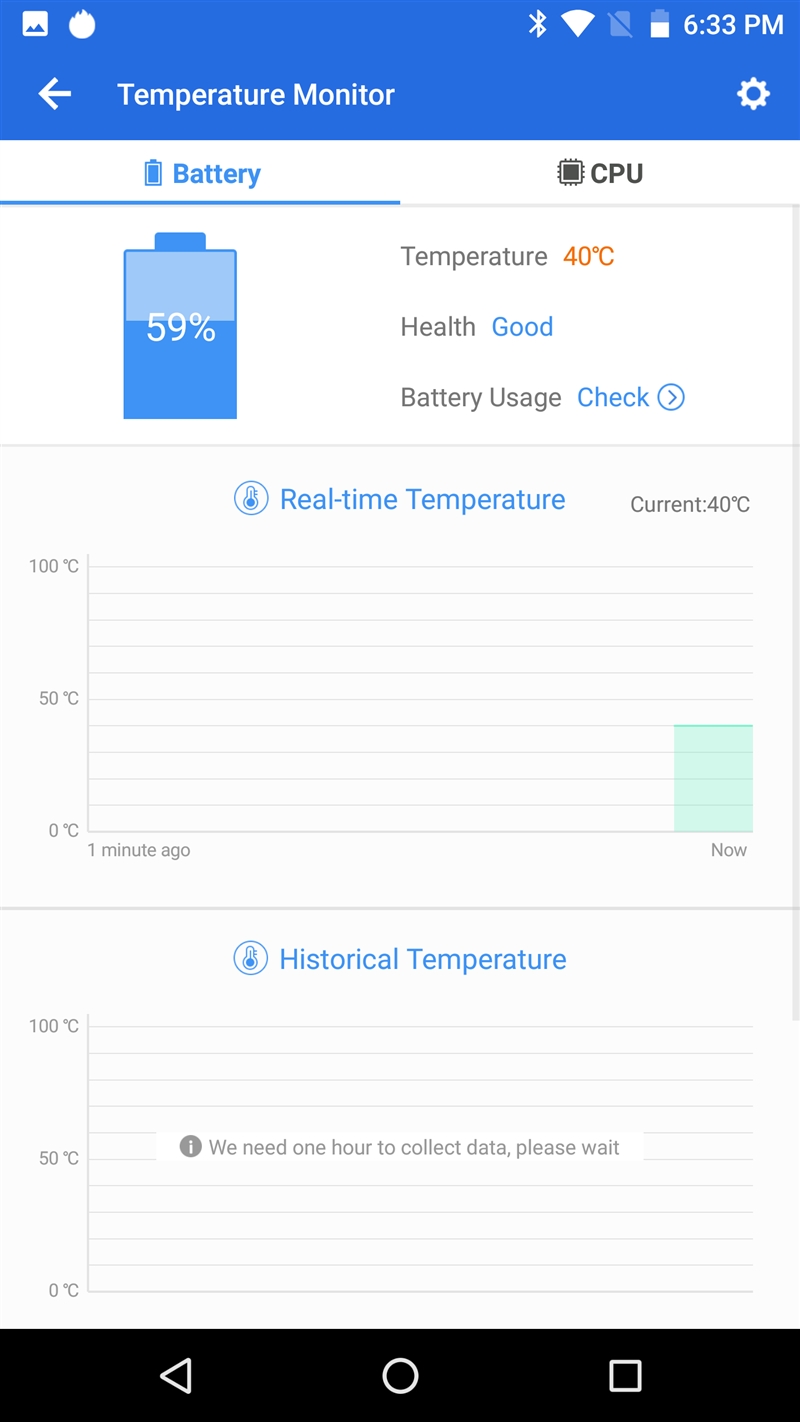This screenshot has width=800, height=1422.
Task: Tap the image notification icon
Action: [35, 25]
